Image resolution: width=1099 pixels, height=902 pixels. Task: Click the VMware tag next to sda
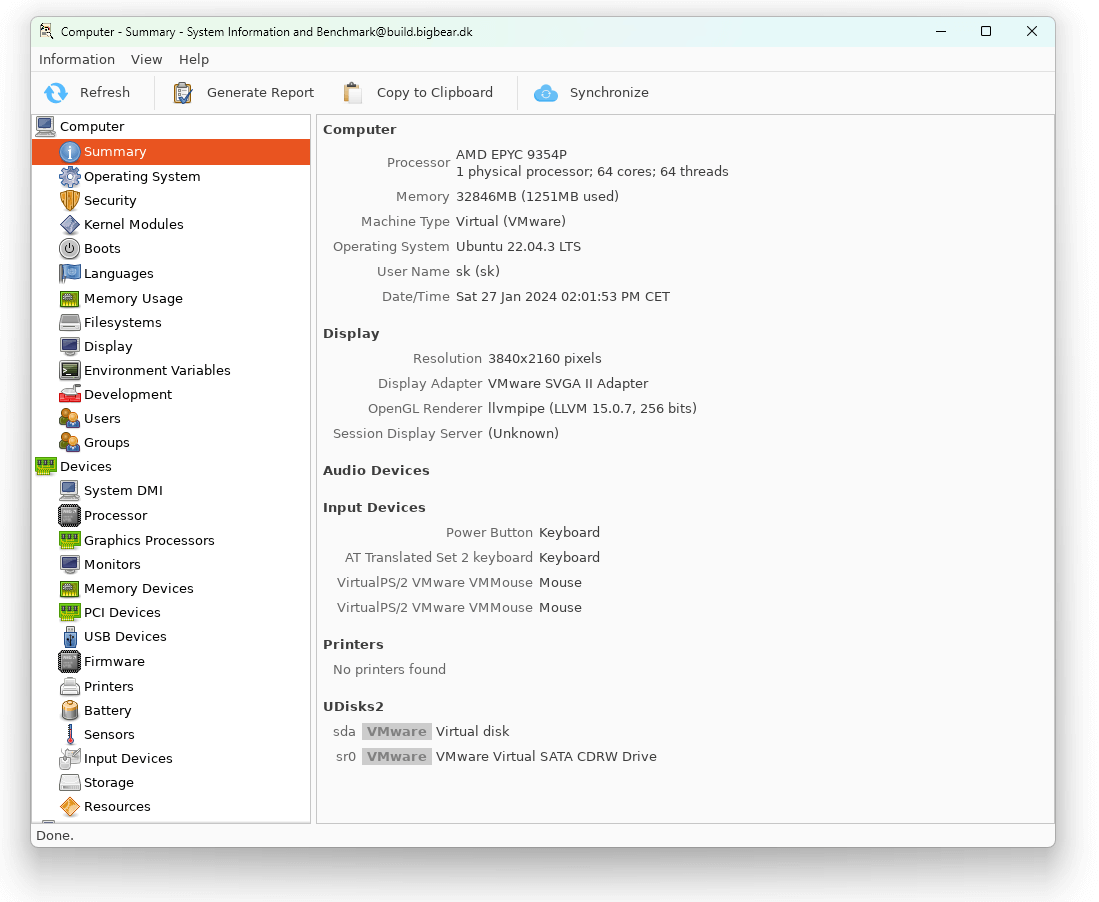coord(397,732)
